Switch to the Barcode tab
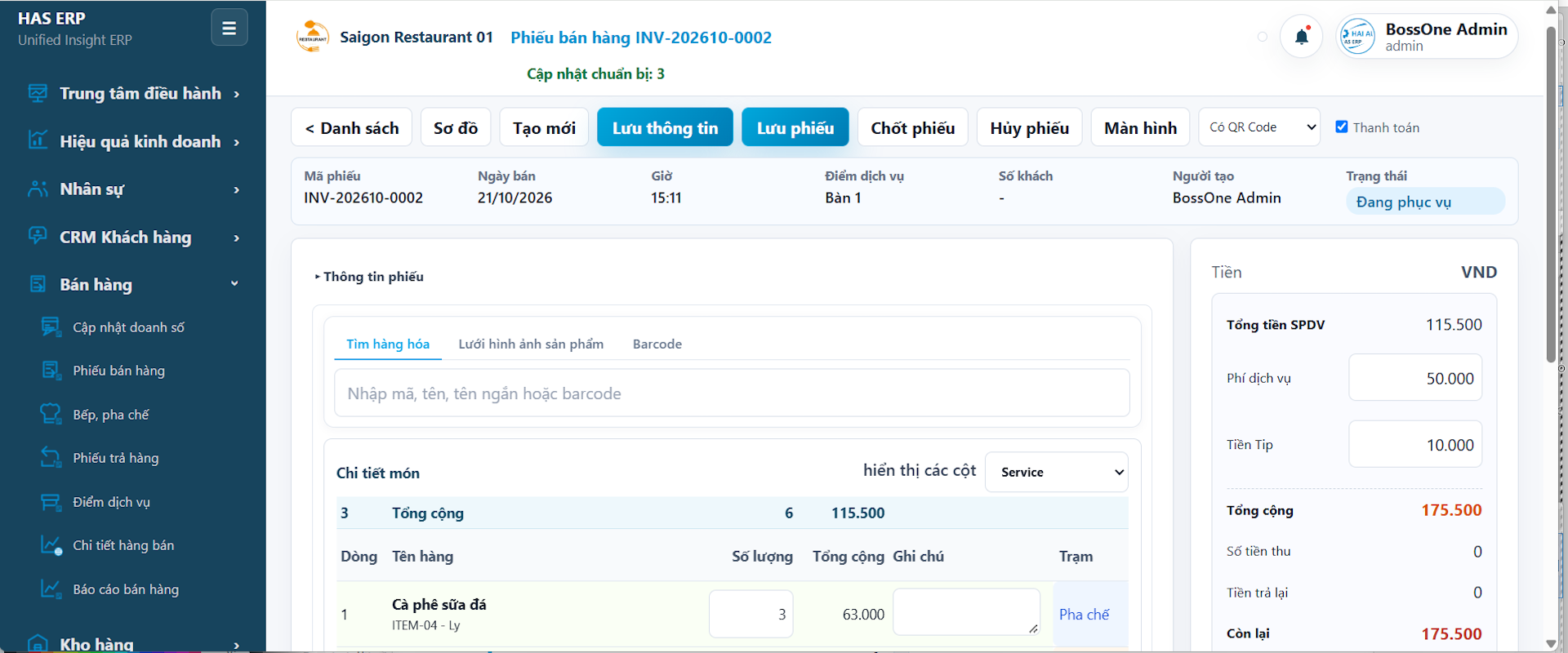The width and height of the screenshot is (1568, 653). 657,344
